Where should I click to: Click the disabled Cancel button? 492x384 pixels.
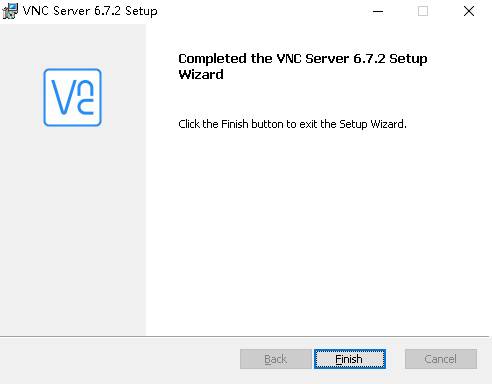tap(441, 359)
